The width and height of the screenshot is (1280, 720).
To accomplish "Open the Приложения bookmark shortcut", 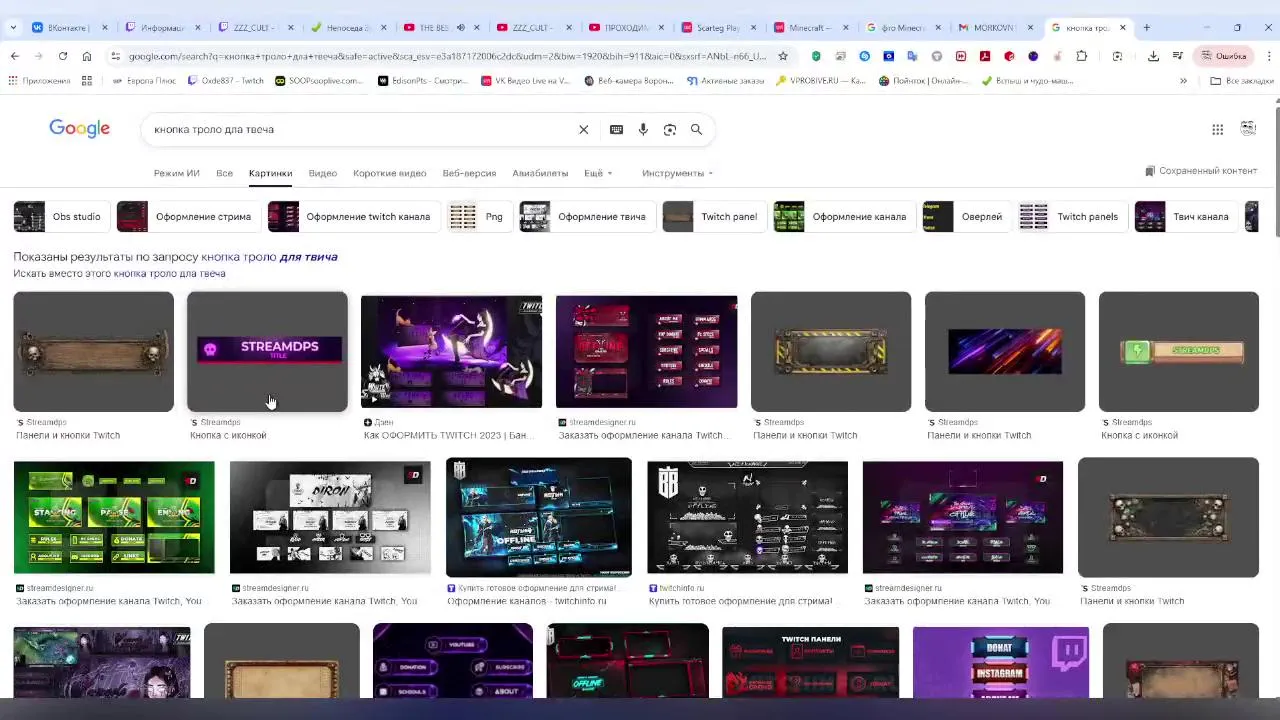I will pos(39,80).
